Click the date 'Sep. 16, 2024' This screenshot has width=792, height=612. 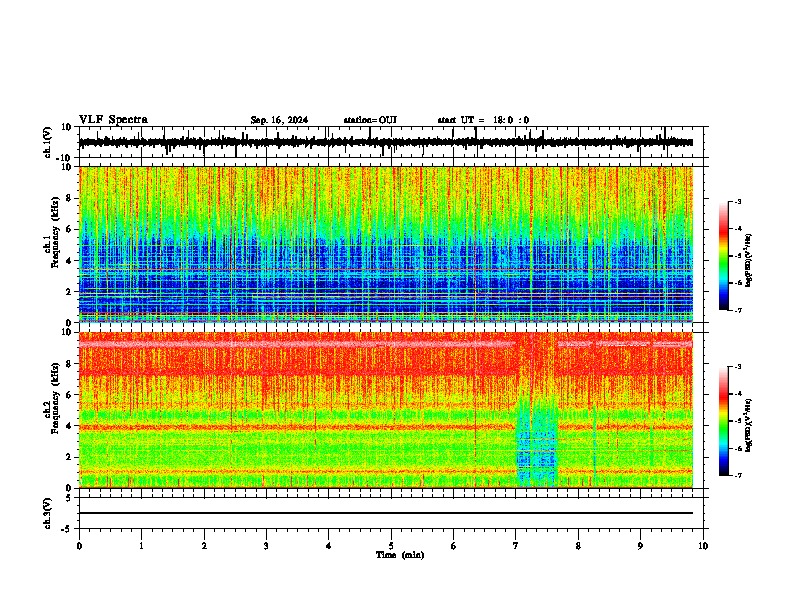pyautogui.click(x=279, y=120)
